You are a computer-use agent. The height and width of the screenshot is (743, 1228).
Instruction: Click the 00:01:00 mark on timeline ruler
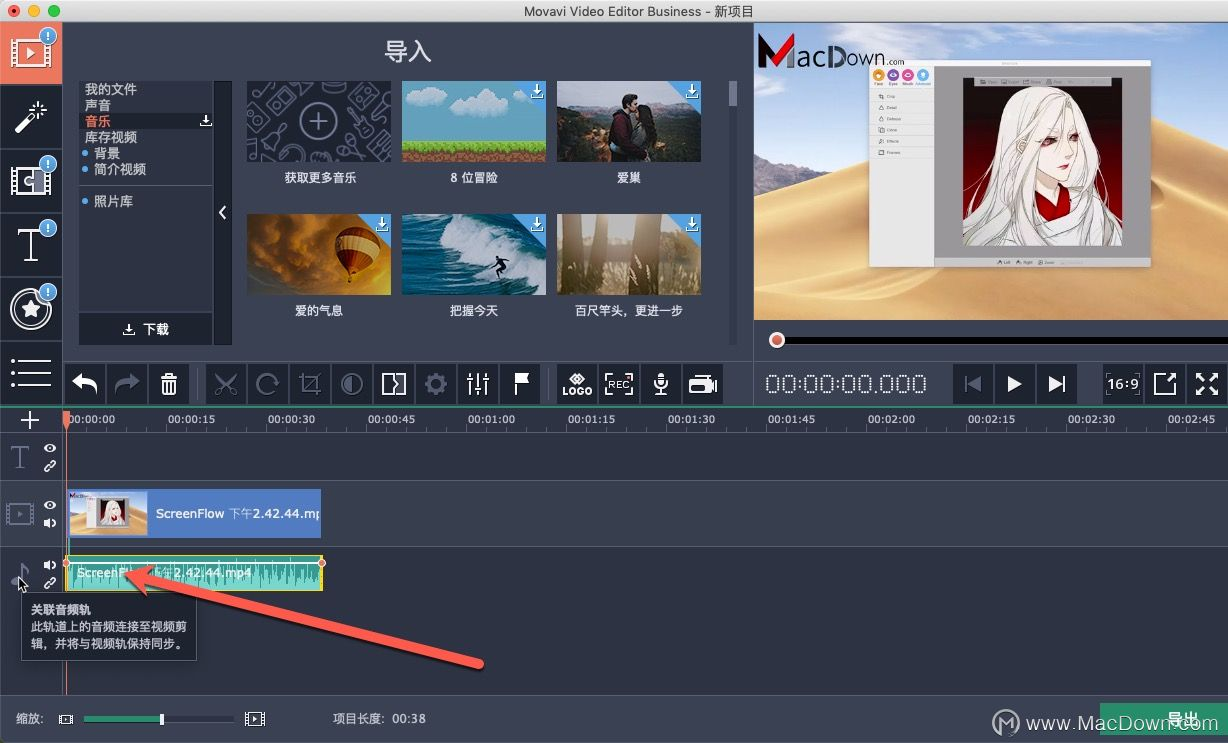pos(491,420)
